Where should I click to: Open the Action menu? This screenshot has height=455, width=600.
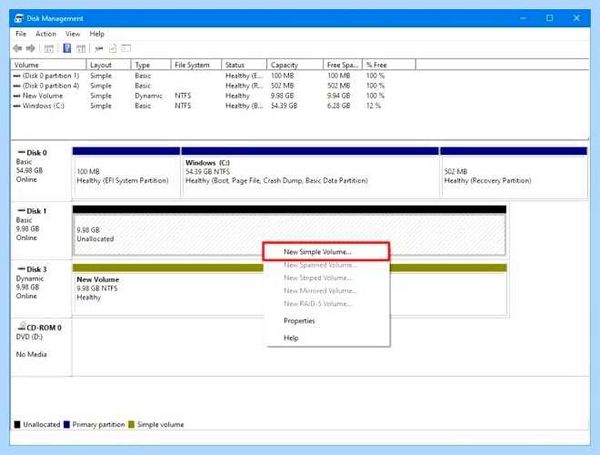tap(46, 34)
